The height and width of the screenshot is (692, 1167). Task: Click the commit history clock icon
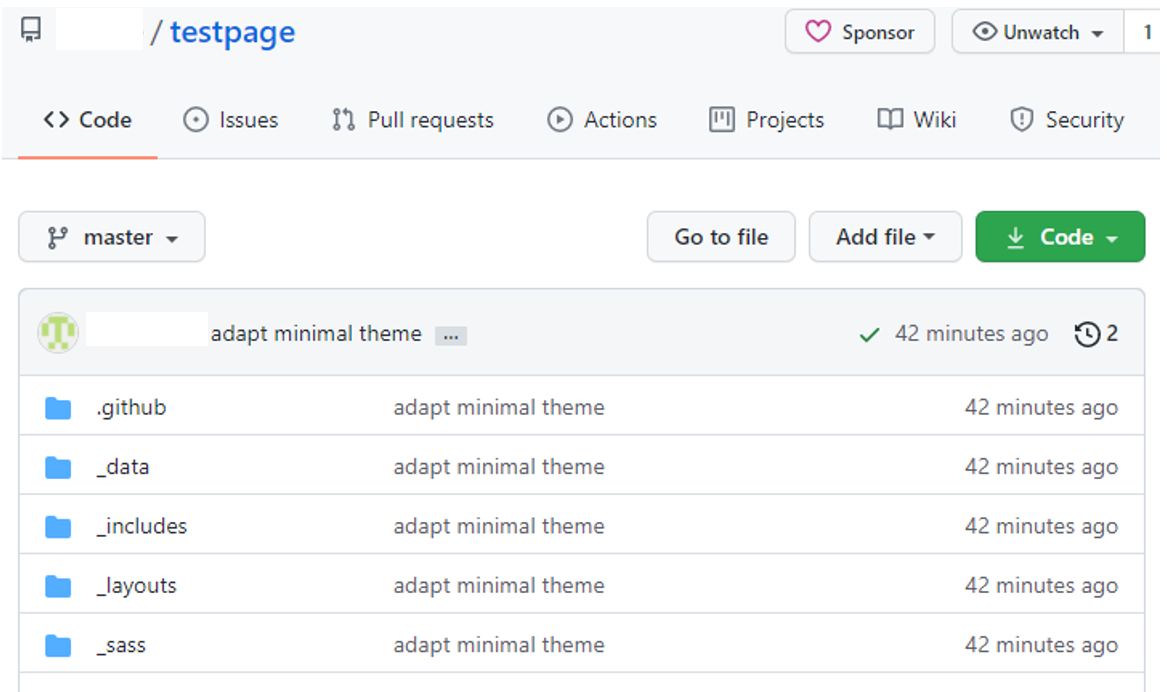(x=1087, y=334)
